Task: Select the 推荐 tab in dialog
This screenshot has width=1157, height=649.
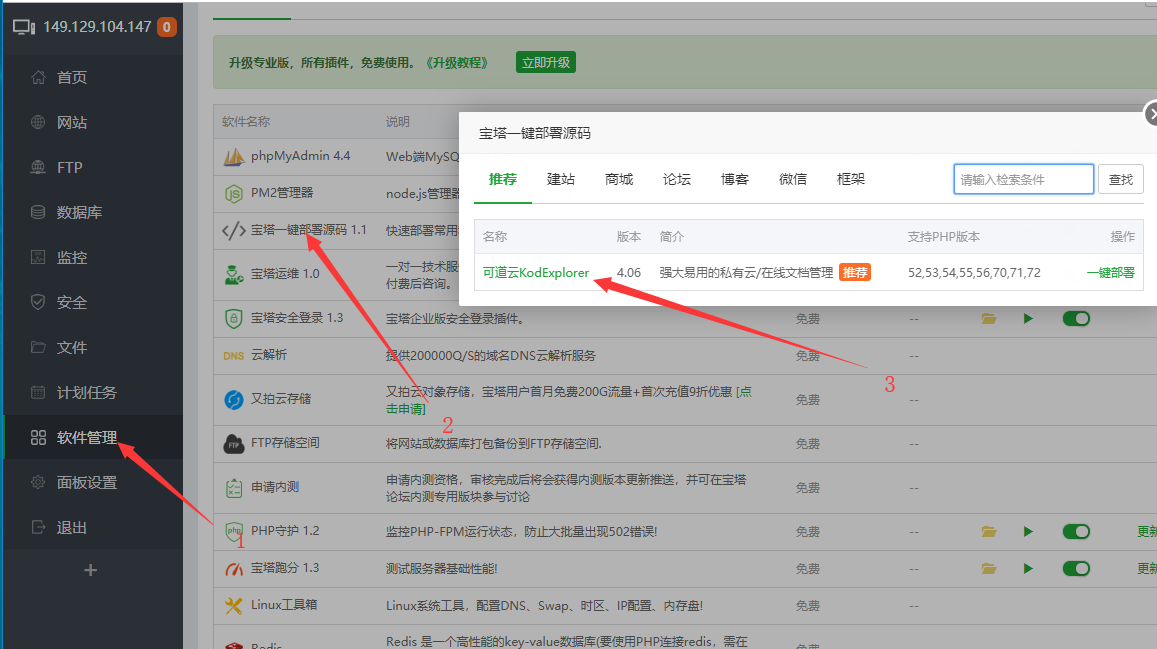Action: (502, 179)
